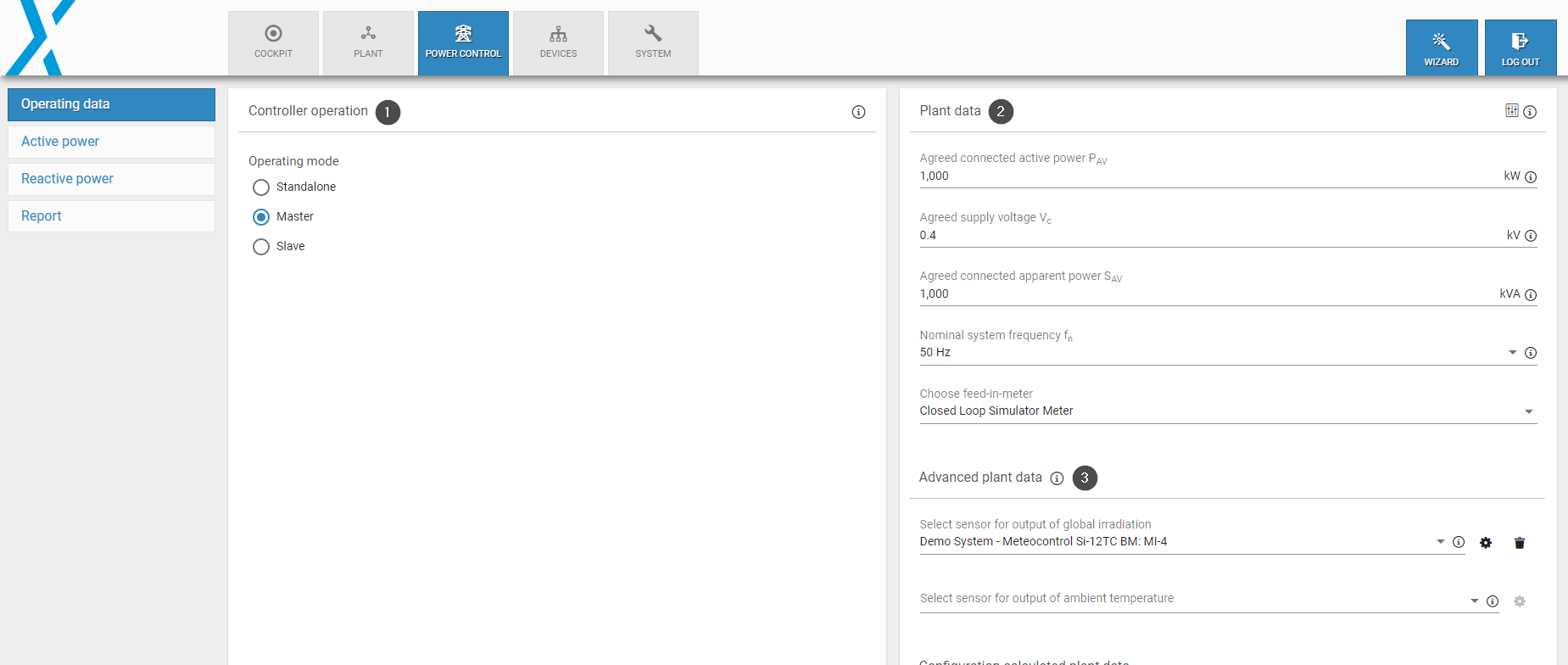Expand Choose feed-in-meter dropdown

[1529, 412]
